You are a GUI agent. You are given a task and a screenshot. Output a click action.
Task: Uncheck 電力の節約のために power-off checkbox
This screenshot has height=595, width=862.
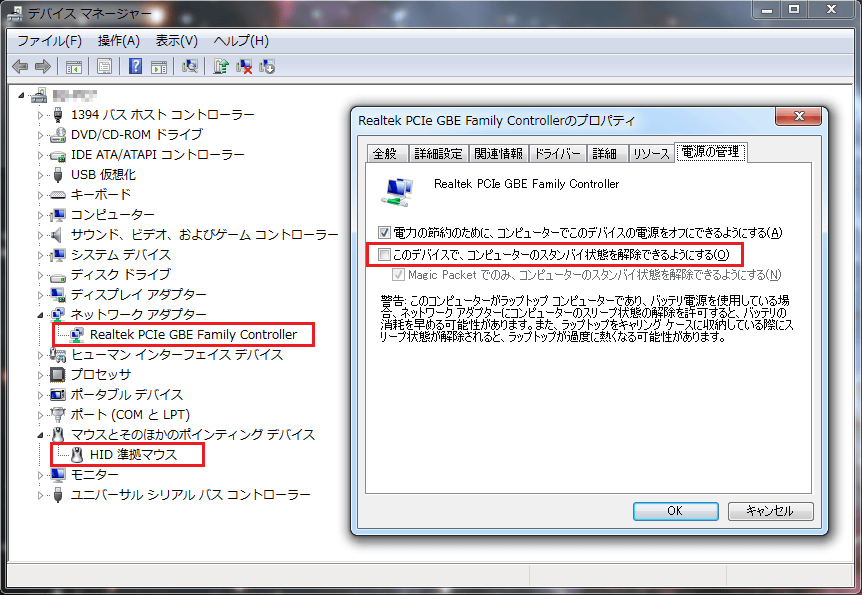(x=384, y=233)
